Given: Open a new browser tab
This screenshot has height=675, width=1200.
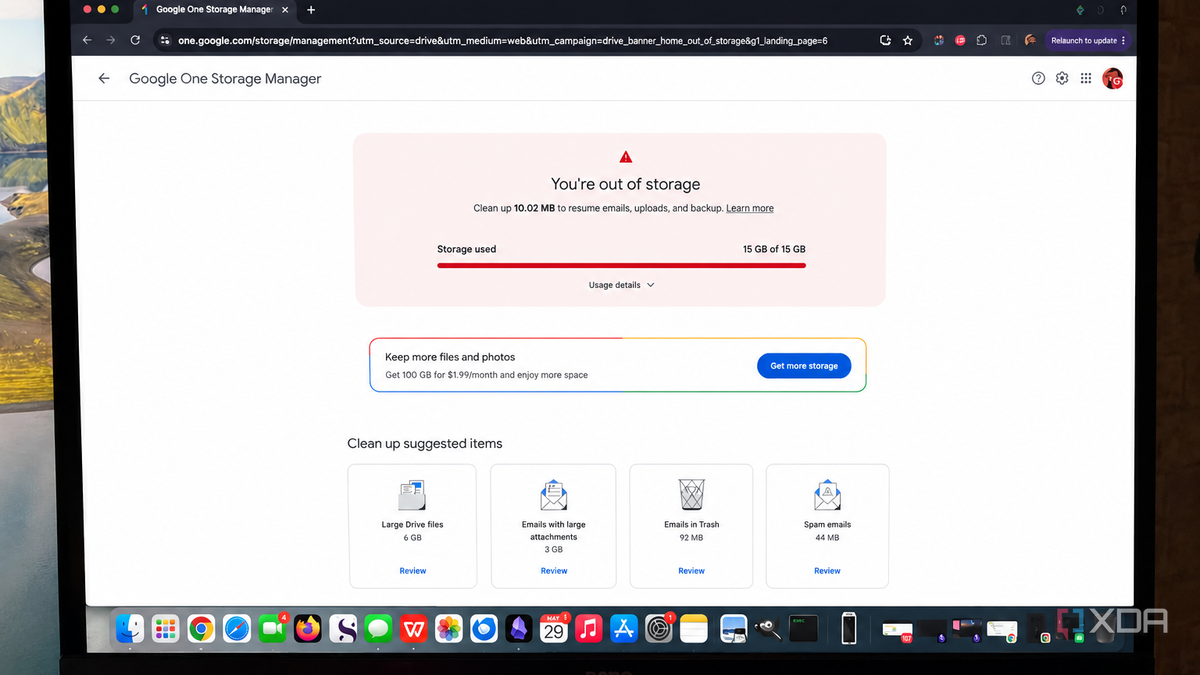Looking at the screenshot, I should pos(311,10).
